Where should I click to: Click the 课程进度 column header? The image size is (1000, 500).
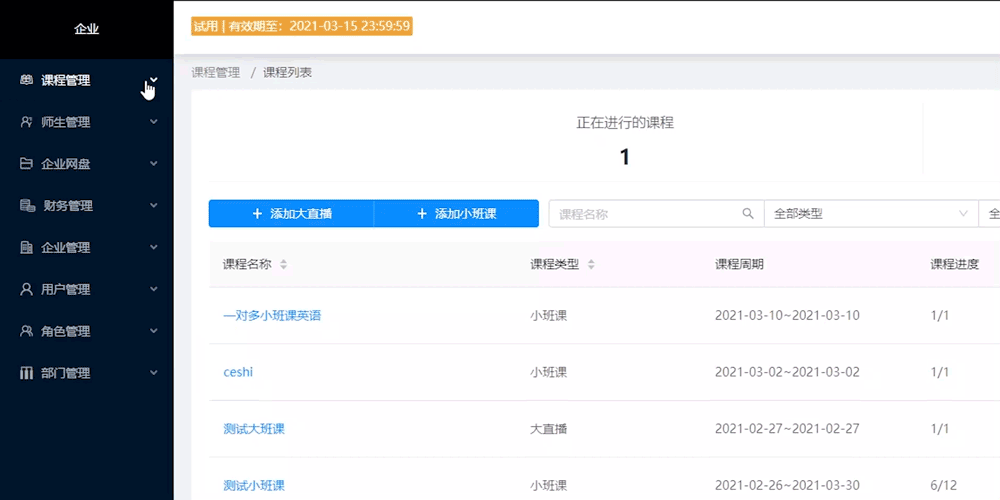955,265
